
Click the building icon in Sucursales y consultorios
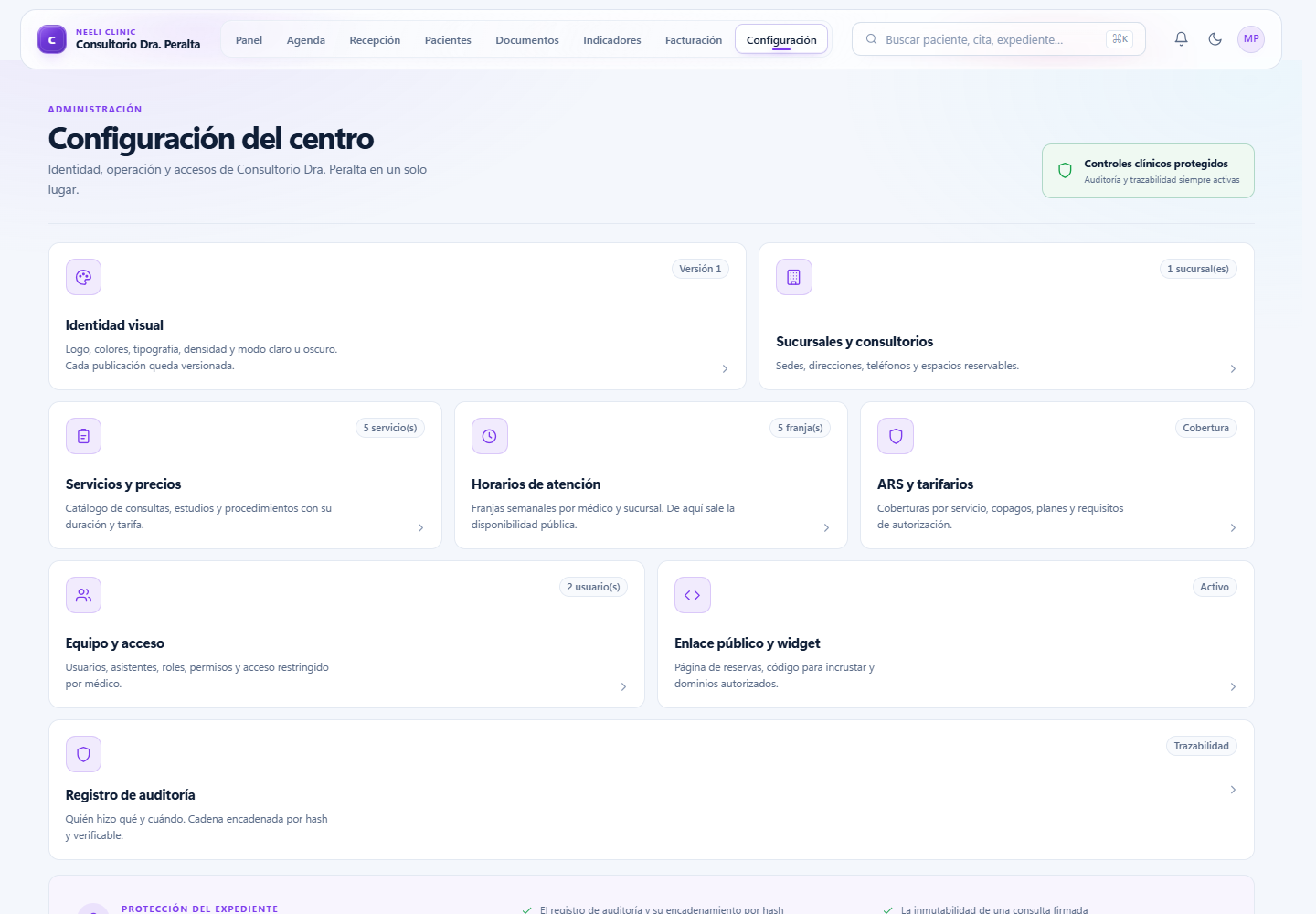[x=793, y=277]
